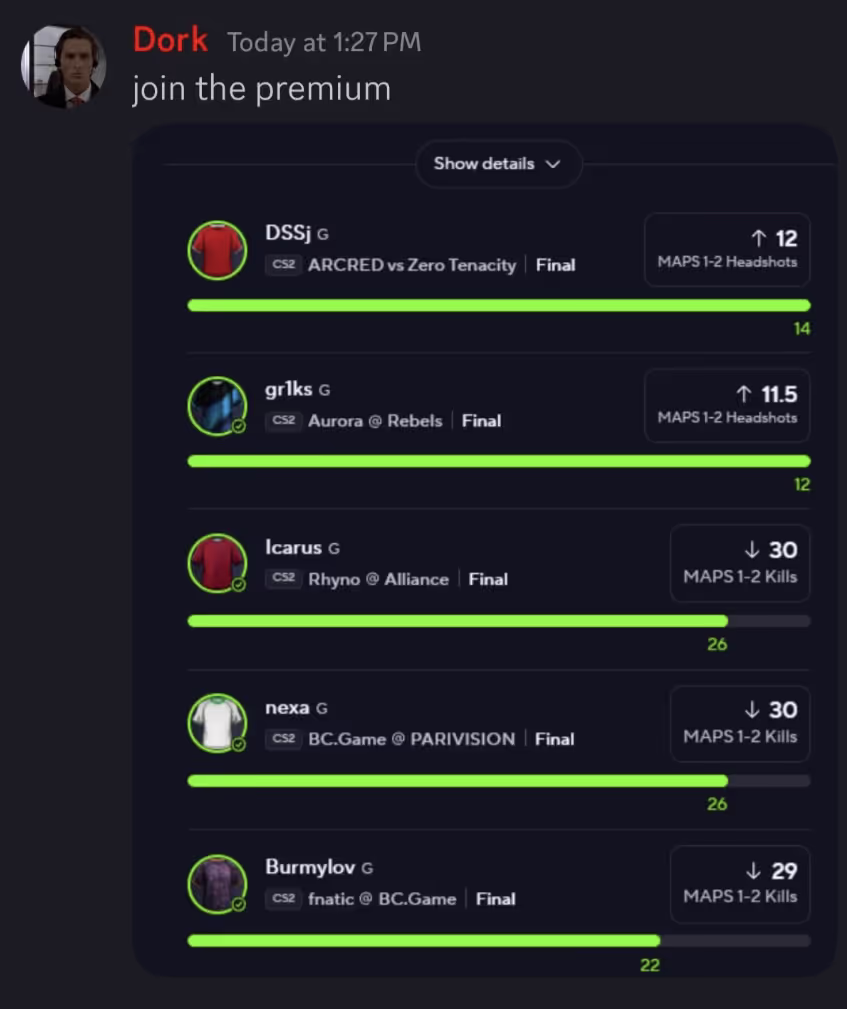This screenshot has width=847, height=1009.
Task: Click Burmylov's dark jersey icon
Action: coord(217,884)
